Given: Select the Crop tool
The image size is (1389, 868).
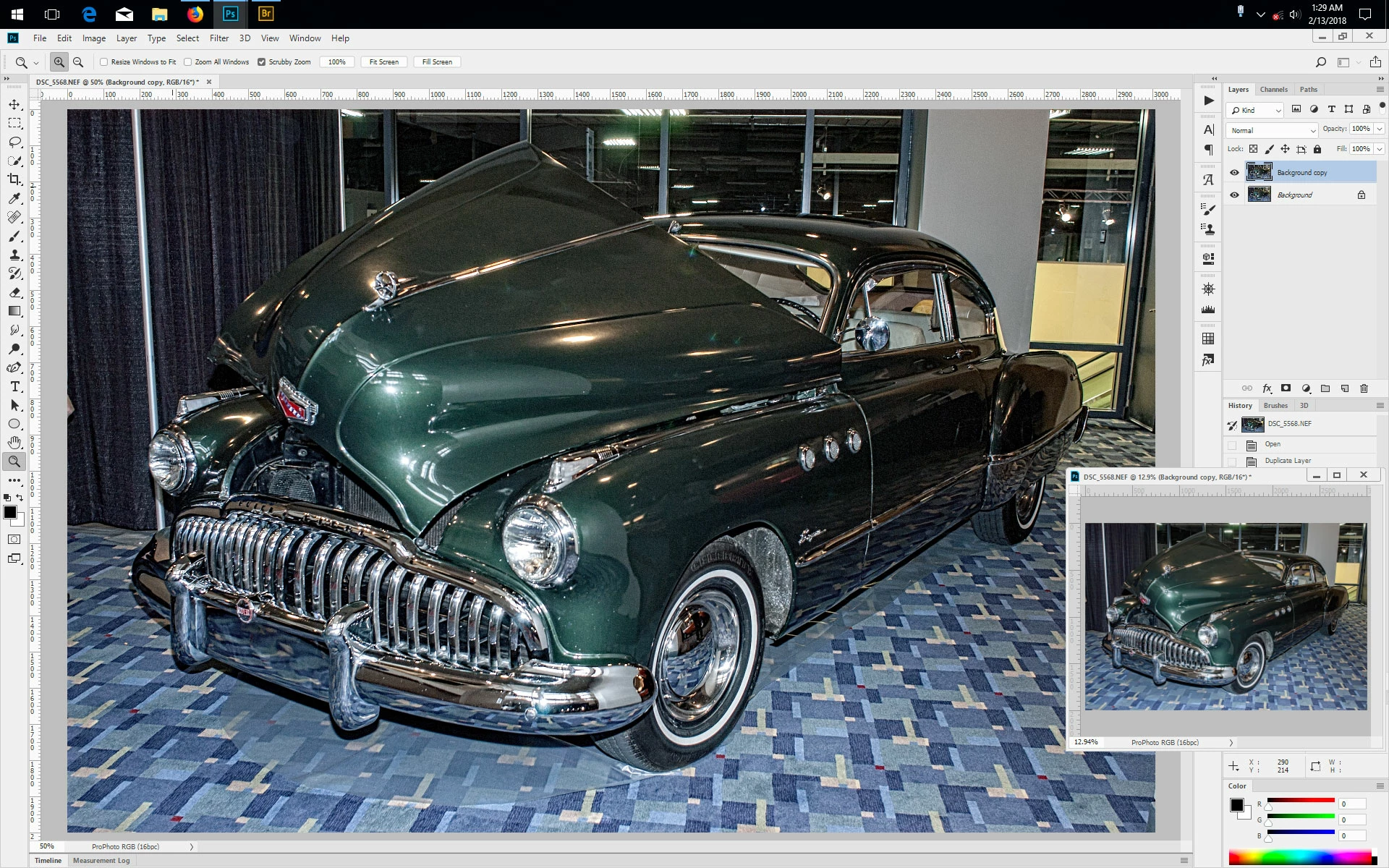Looking at the screenshot, I should click(x=14, y=179).
